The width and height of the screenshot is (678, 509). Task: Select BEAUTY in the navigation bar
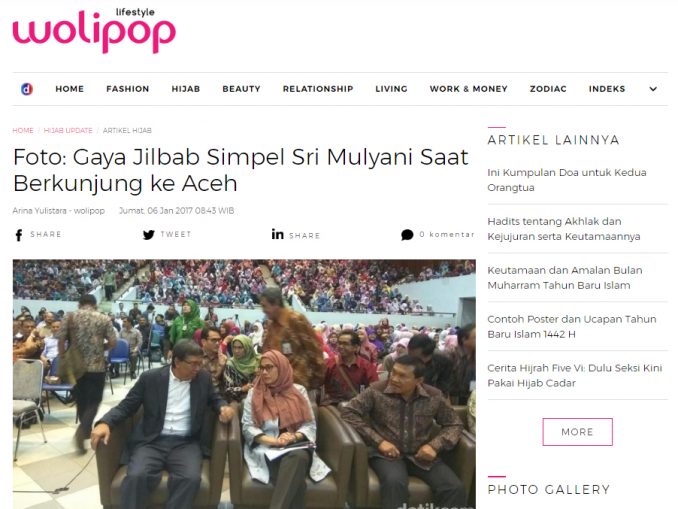(241, 89)
